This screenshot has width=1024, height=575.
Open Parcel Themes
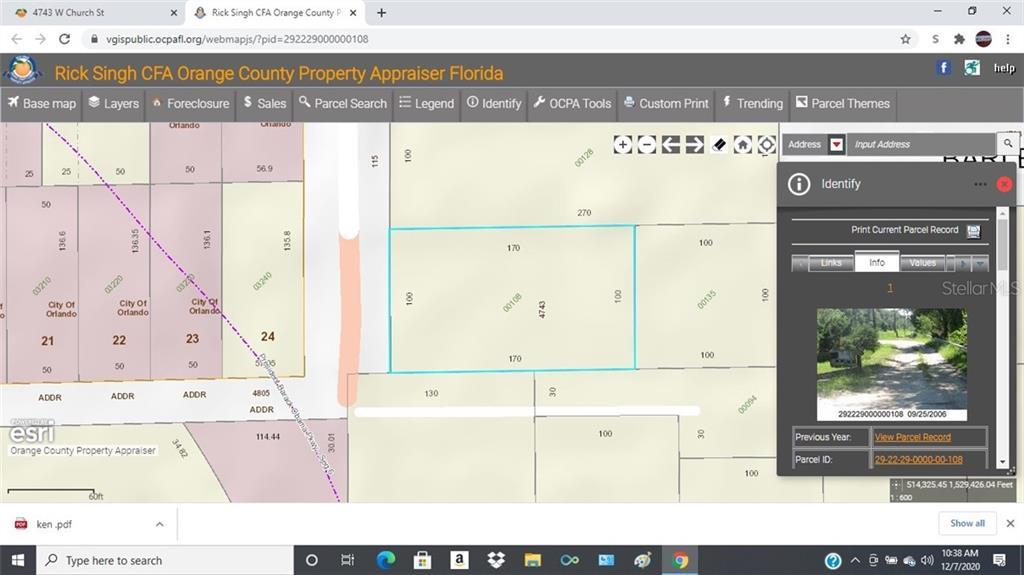(x=842, y=103)
